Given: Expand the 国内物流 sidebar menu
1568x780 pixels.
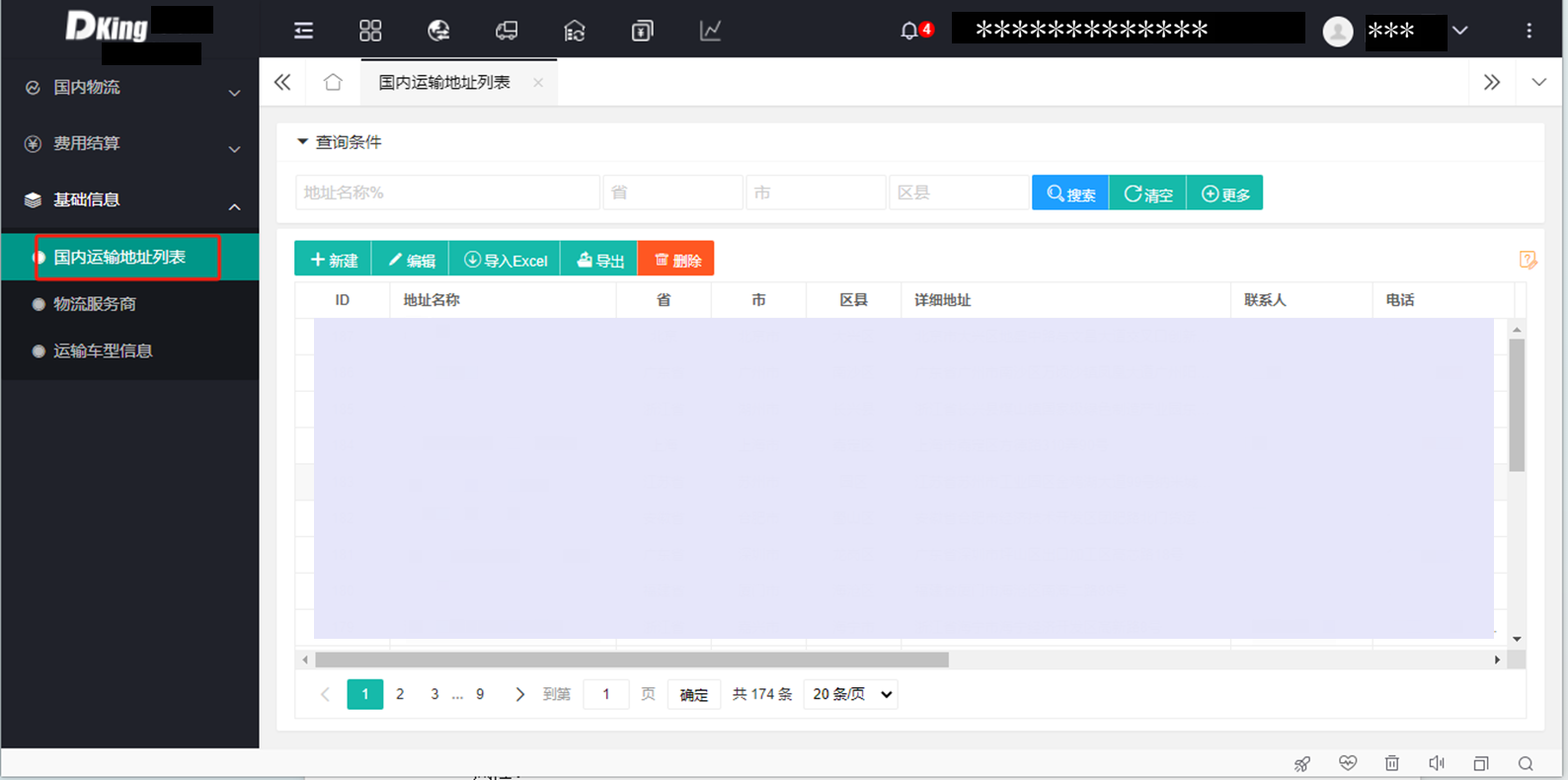Looking at the screenshot, I should click(x=128, y=88).
